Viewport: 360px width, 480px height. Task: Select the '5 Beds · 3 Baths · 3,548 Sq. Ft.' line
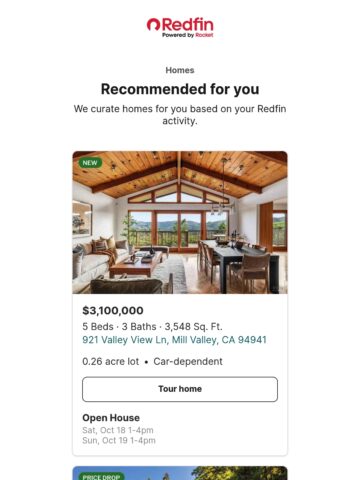152,327
